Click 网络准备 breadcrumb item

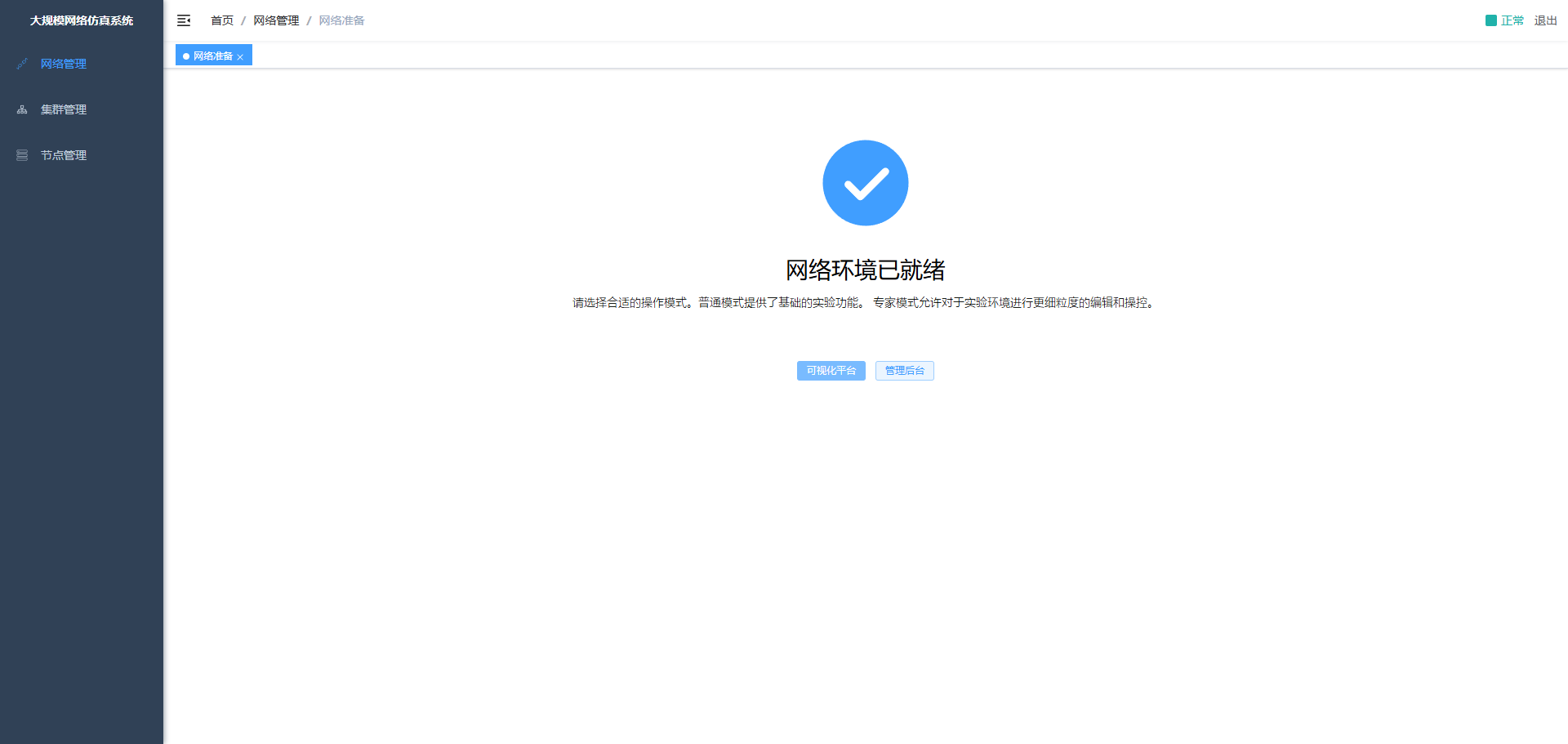(341, 20)
